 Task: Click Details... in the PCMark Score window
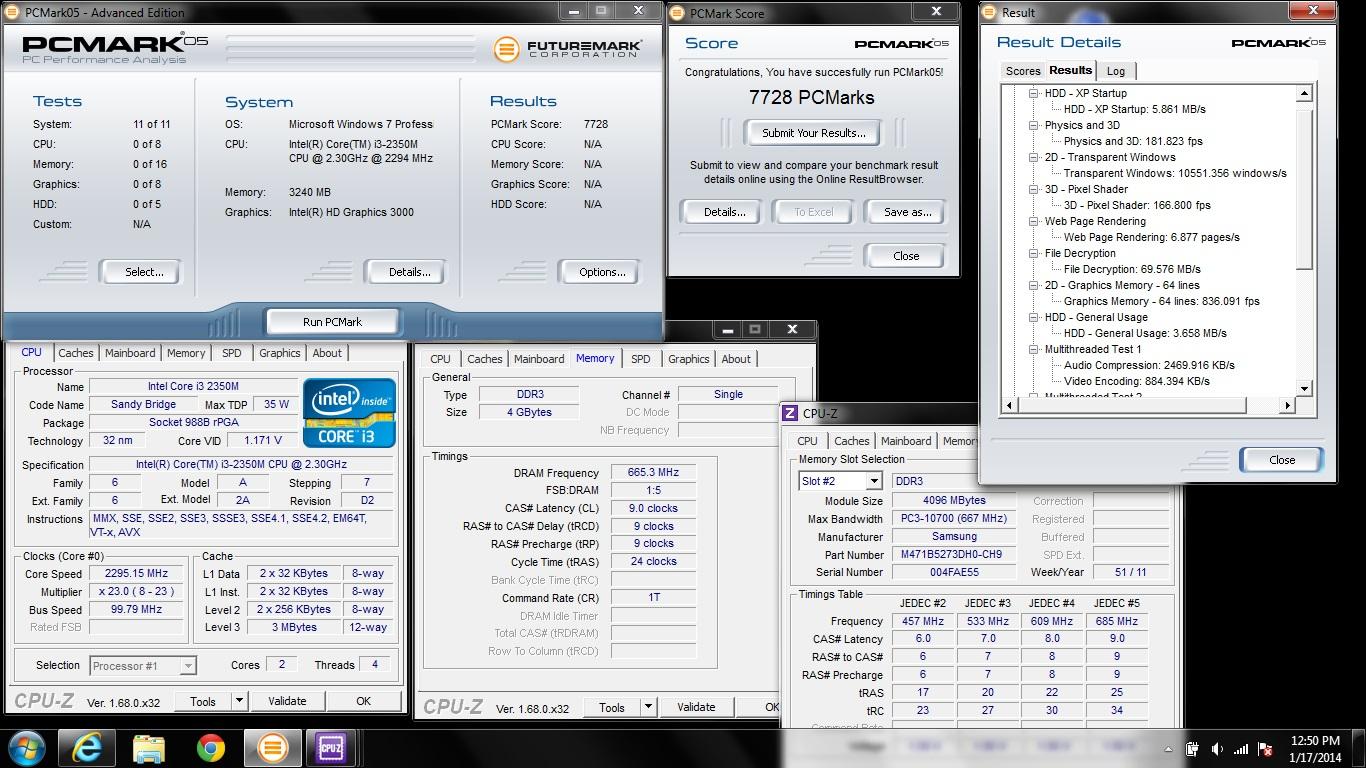click(x=725, y=212)
